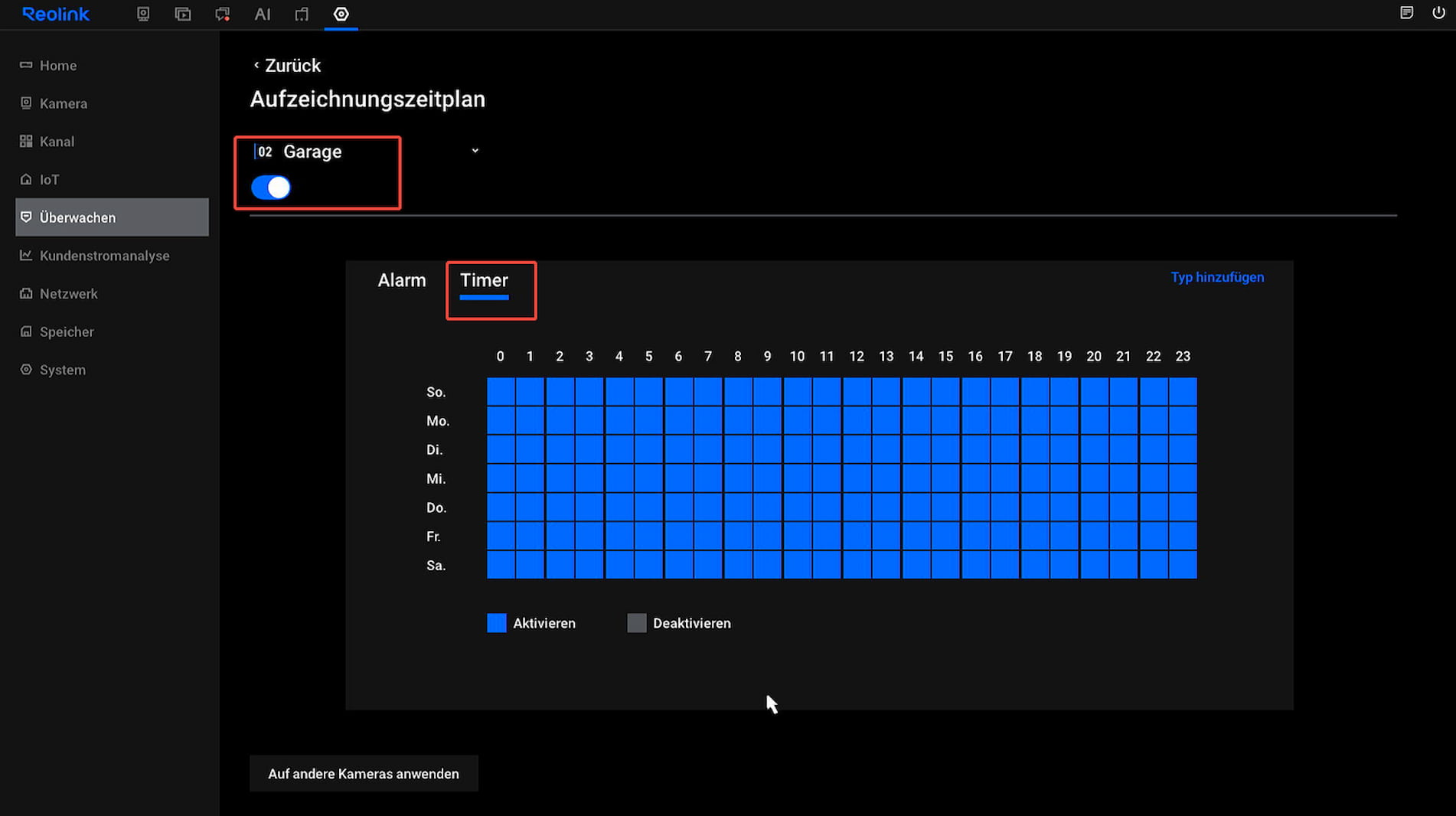Click the IoT house icon
The height and width of the screenshot is (816, 1456).
click(x=26, y=179)
